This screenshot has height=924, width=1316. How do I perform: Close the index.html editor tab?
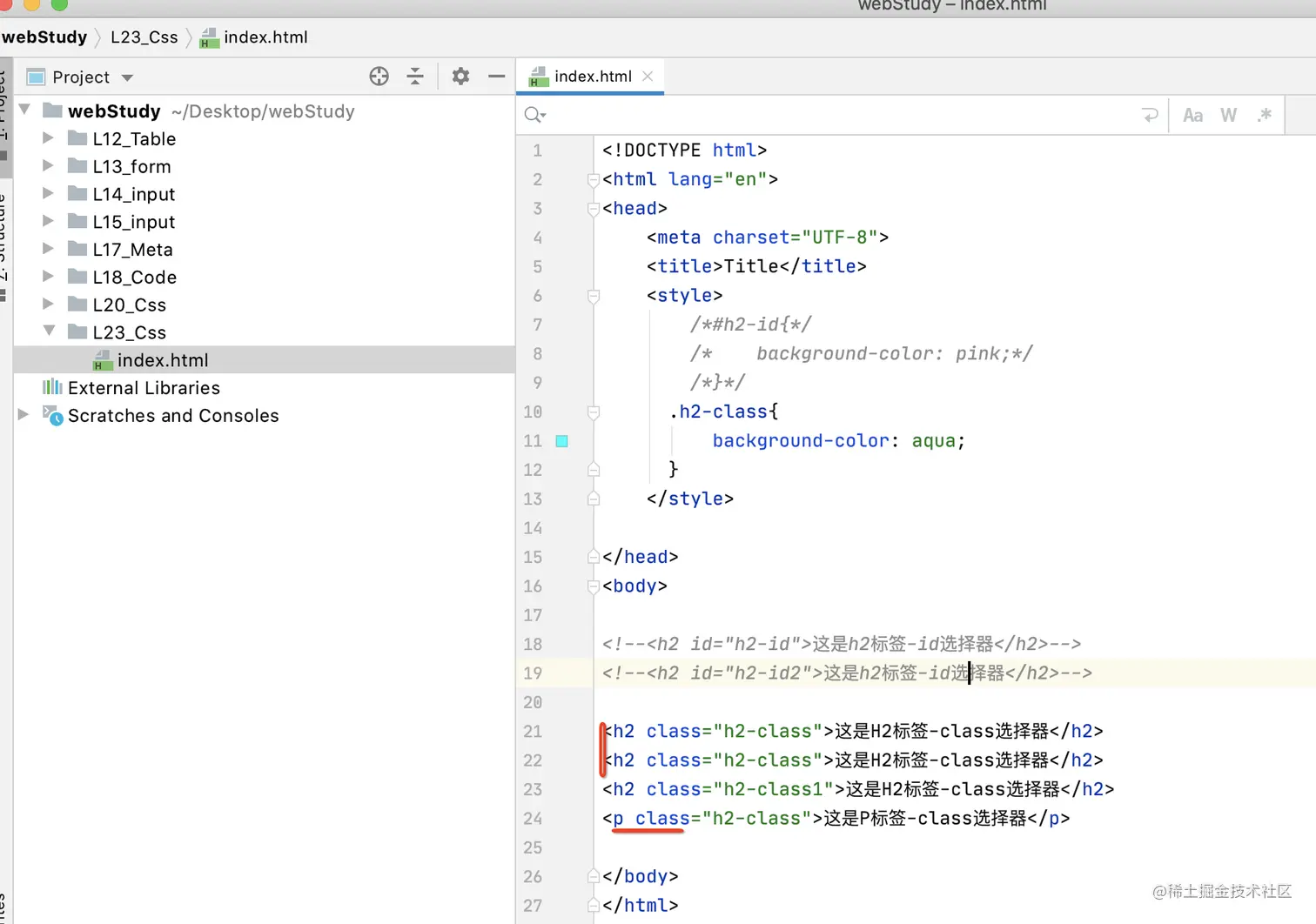point(648,77)
